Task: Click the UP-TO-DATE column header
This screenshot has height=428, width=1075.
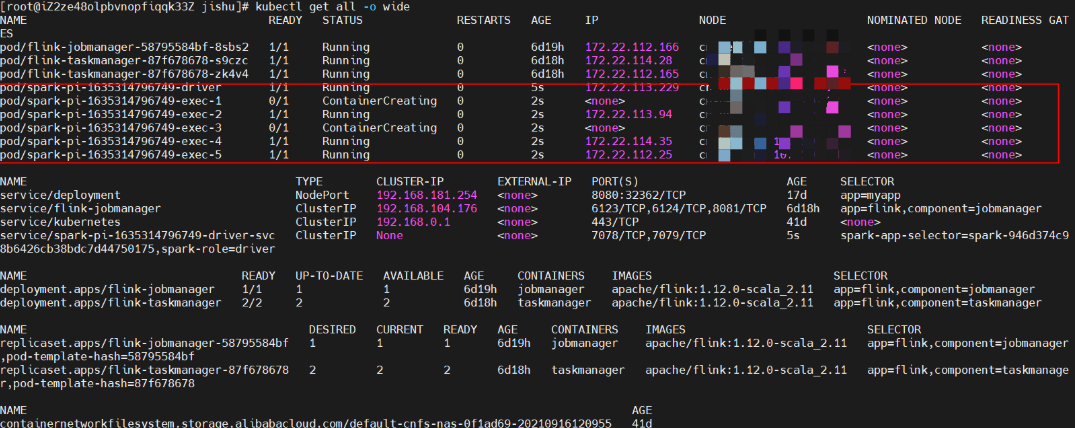Action: 329,276
